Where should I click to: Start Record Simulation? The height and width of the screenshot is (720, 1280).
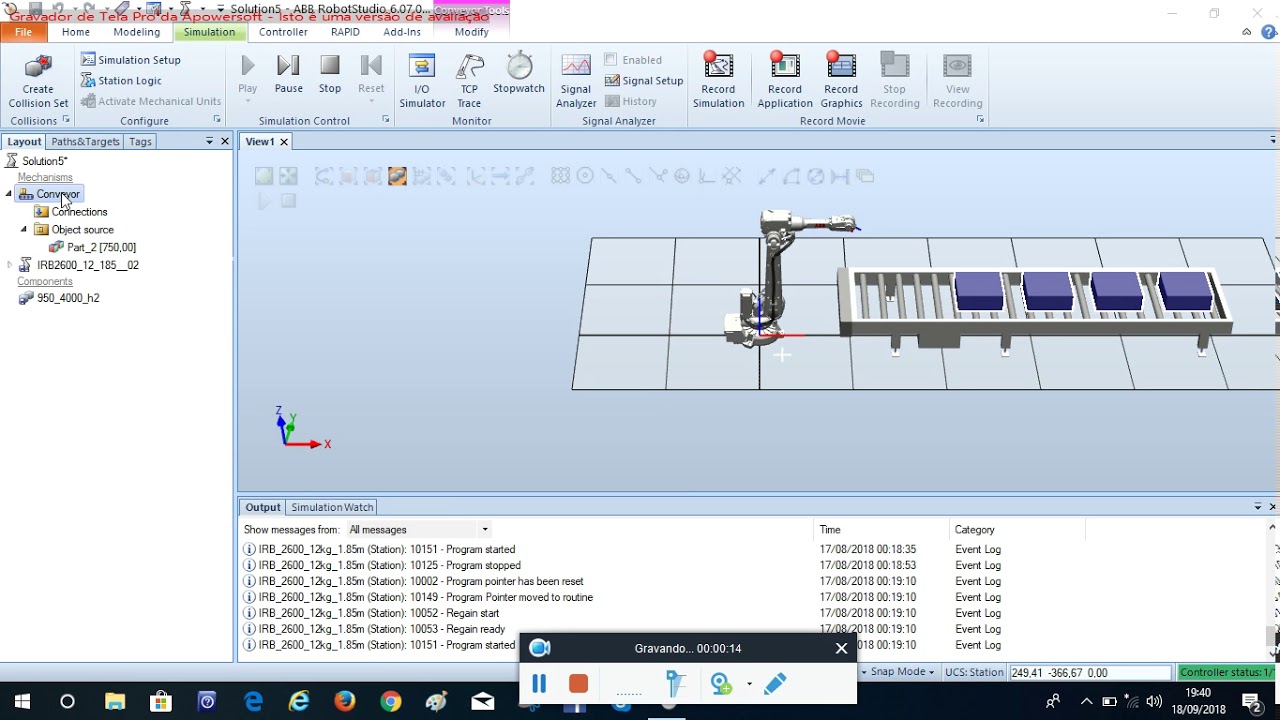tap(718, 81)
